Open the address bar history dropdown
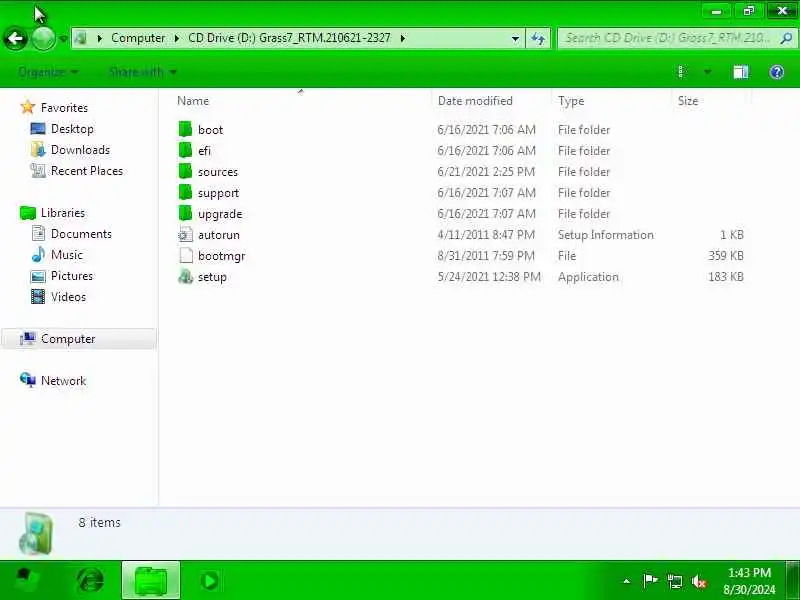The height and width of the screenshot is (600, 800). [515, 38]
